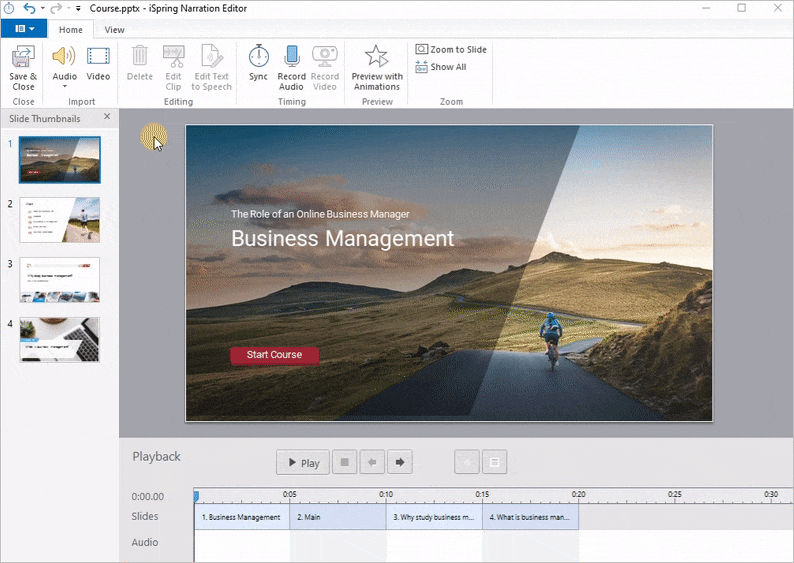Select slide 3 thumbnail
Screen dimensions: 794x563
click(x=60, y=280)
